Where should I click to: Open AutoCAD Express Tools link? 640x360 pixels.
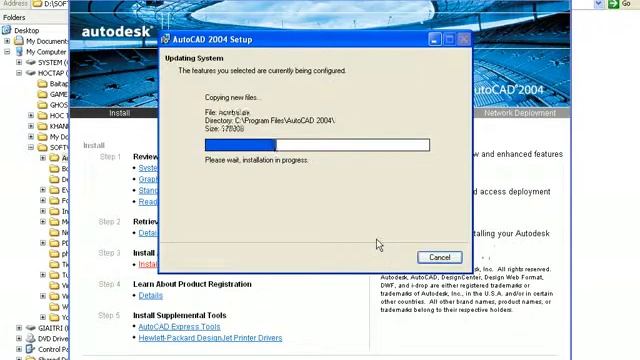(x=179, y=327)
